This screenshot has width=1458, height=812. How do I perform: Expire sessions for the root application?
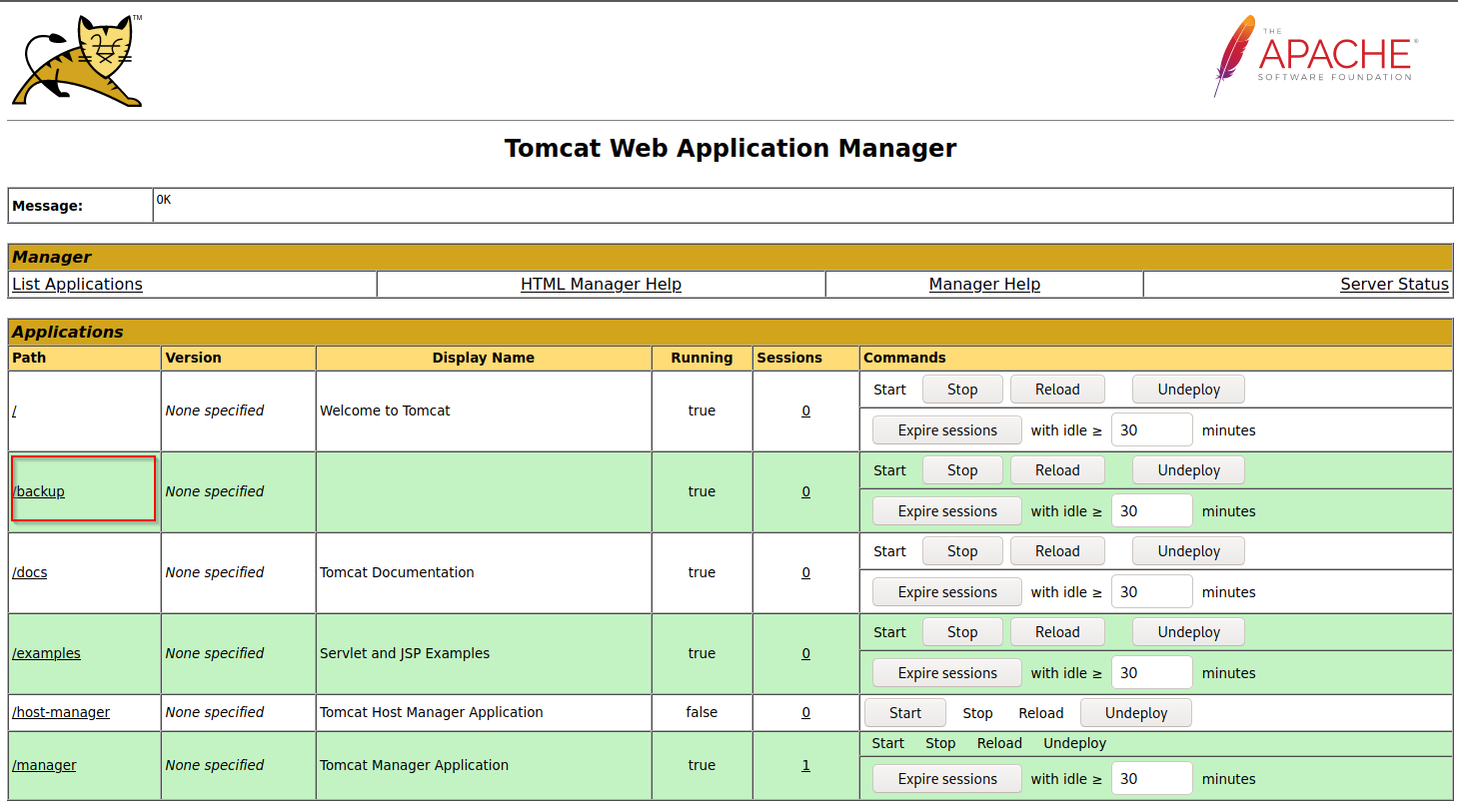[x=946, y=430]
